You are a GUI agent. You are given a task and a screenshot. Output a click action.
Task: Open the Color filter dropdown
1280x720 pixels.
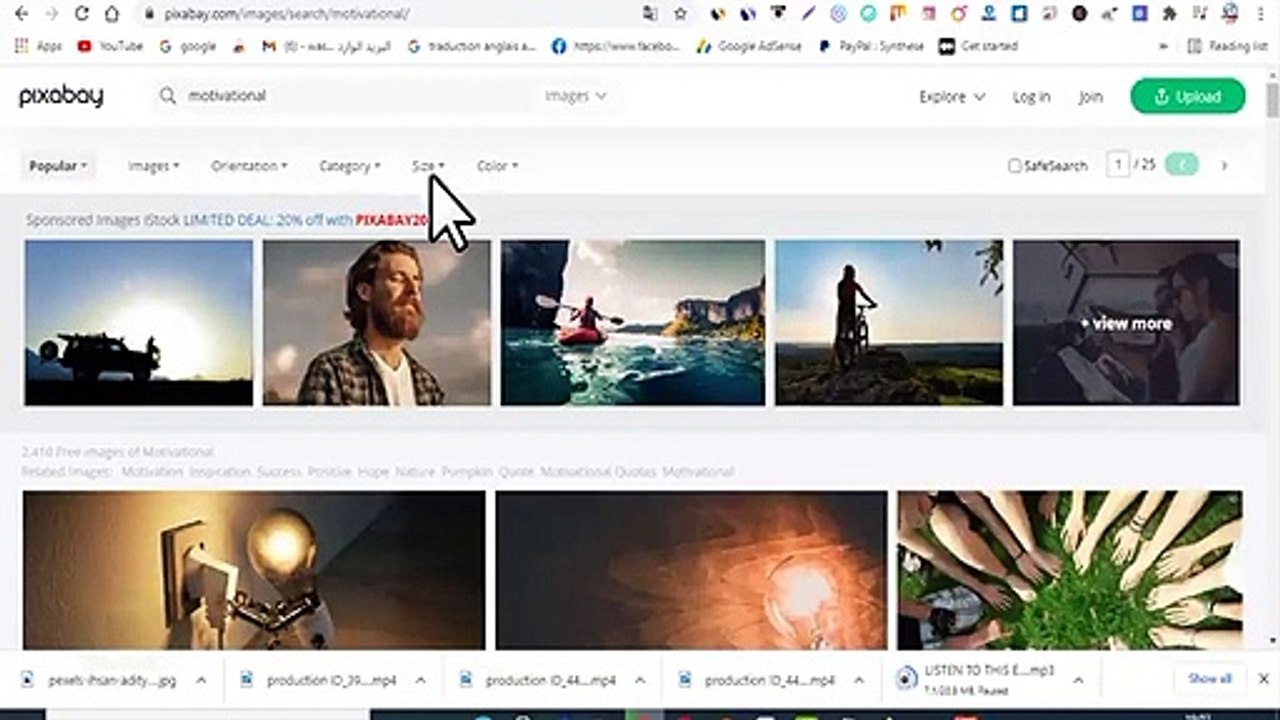(497, 166)
